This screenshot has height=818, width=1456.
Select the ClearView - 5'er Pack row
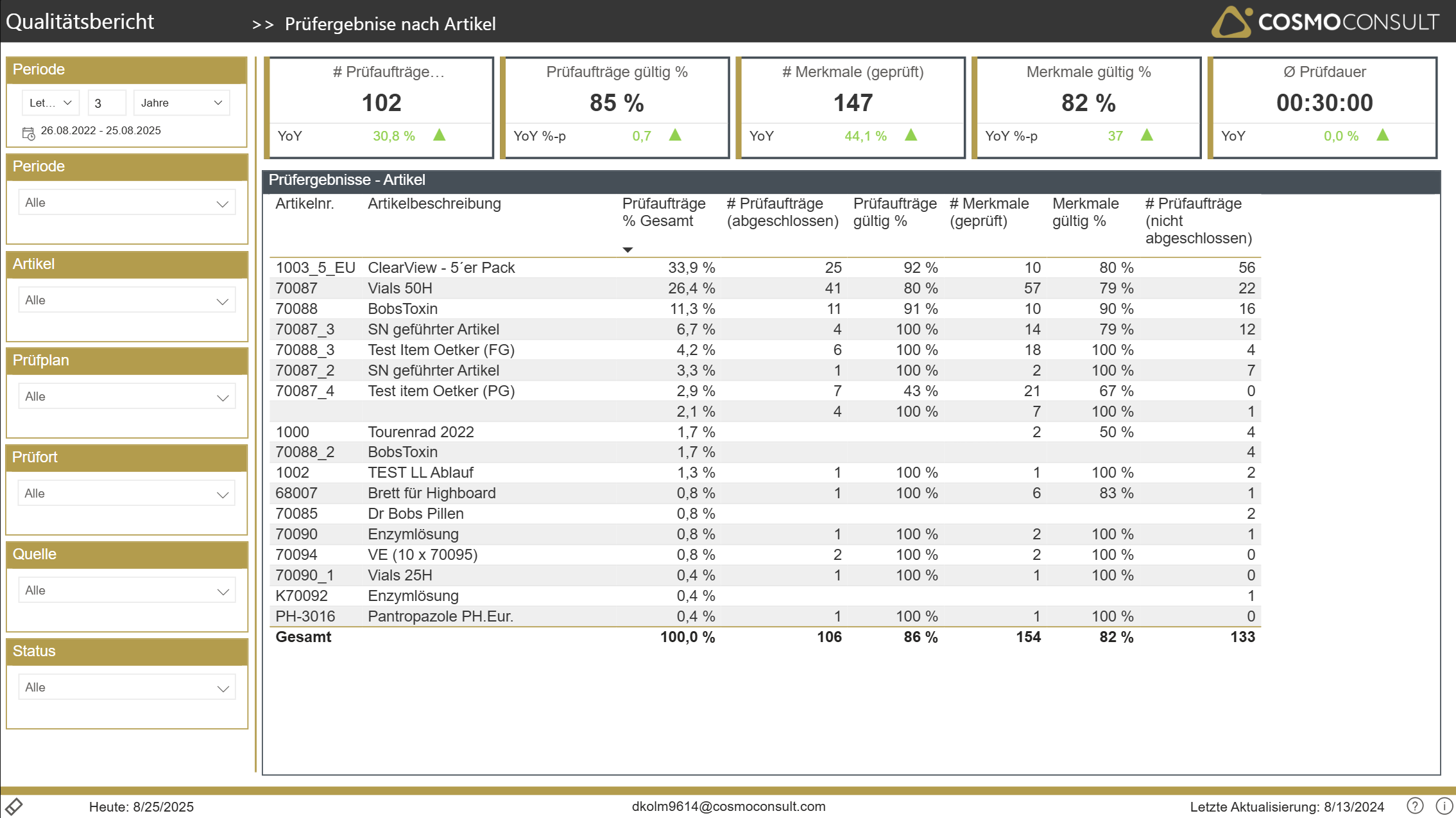441,268
